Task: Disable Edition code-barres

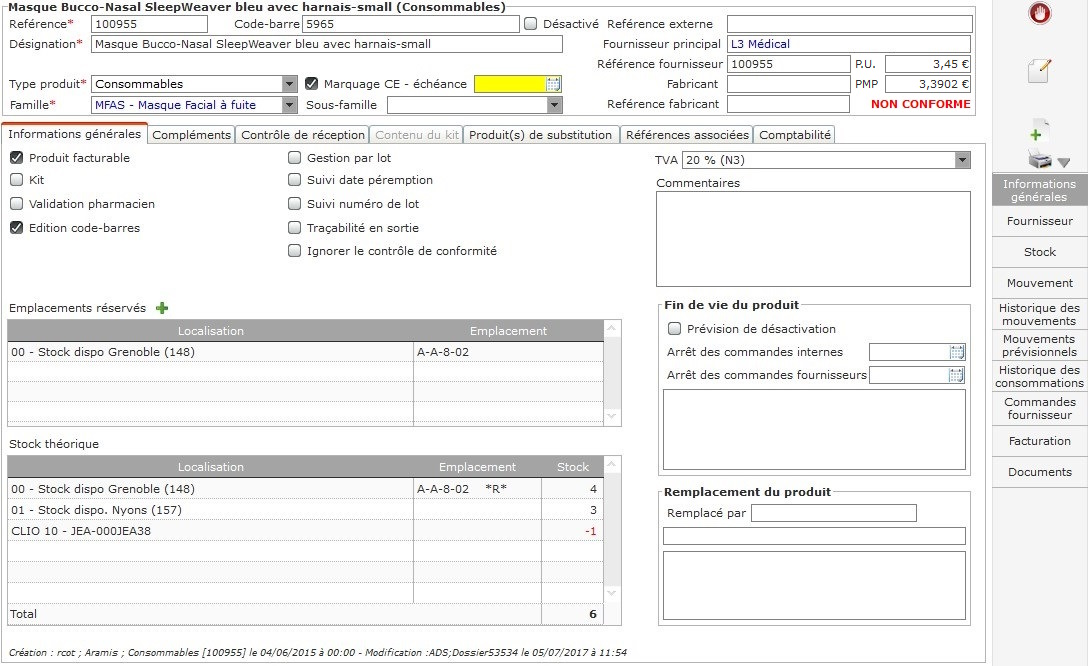Action: point(17,227)
